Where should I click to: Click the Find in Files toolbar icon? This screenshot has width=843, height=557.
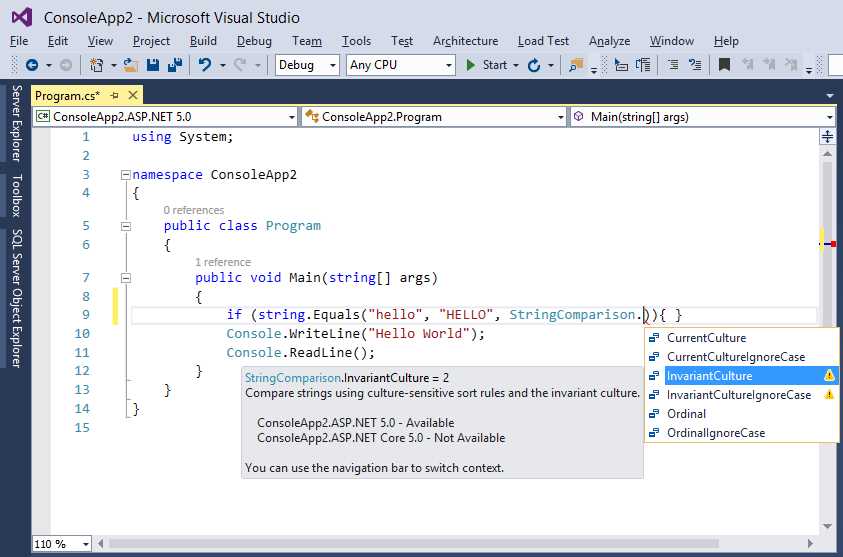(x=576, y=65)
